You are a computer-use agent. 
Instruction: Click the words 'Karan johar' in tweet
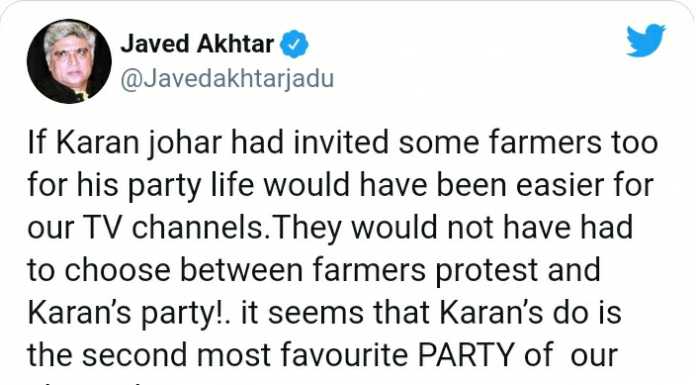139,143
